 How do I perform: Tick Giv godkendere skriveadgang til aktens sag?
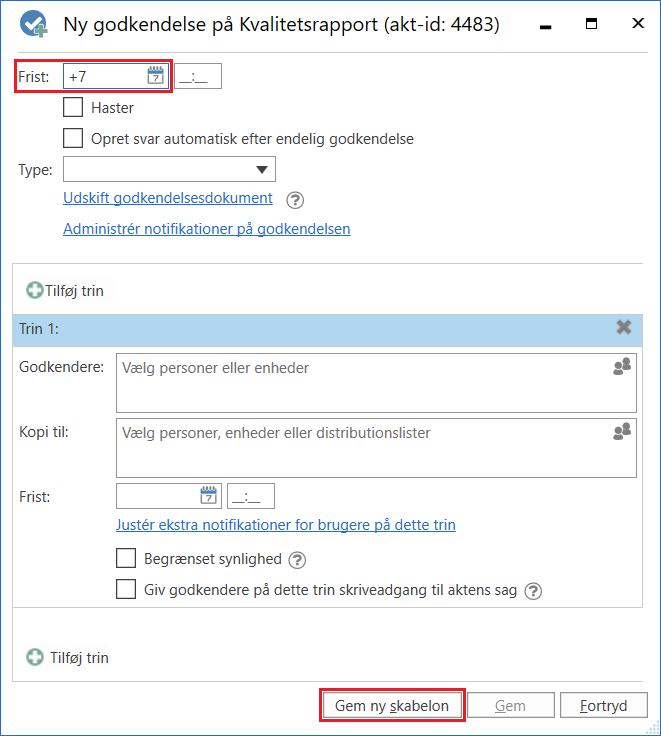pyautogui.click(x=127, y=590)
